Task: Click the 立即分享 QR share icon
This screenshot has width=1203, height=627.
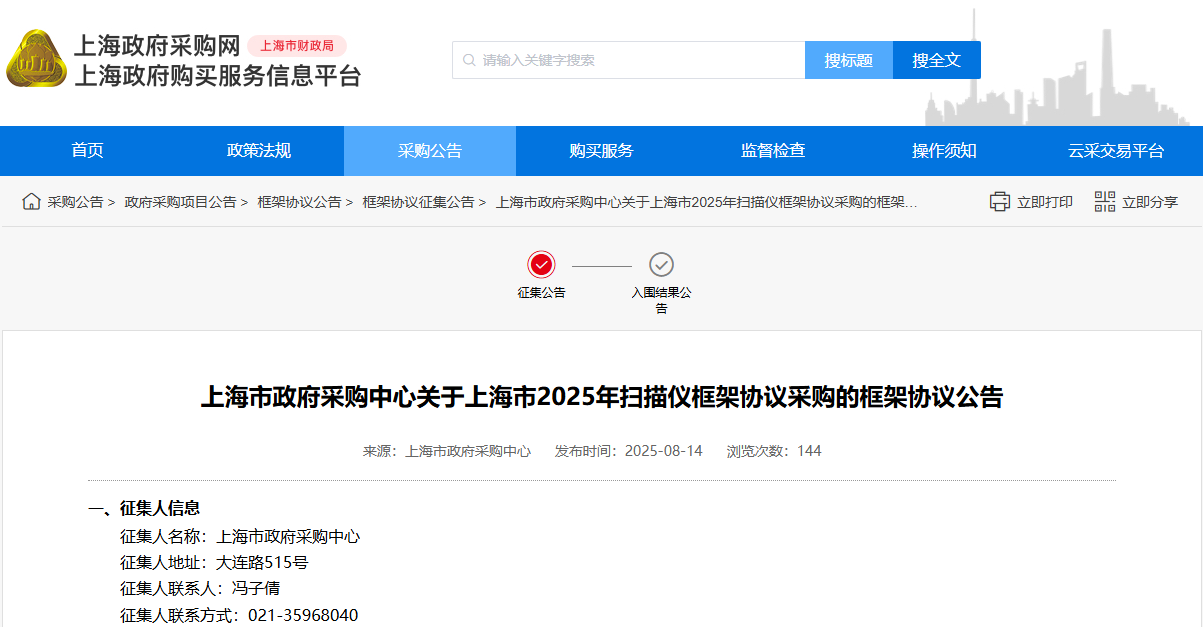Action: (x=1104, y=201)
